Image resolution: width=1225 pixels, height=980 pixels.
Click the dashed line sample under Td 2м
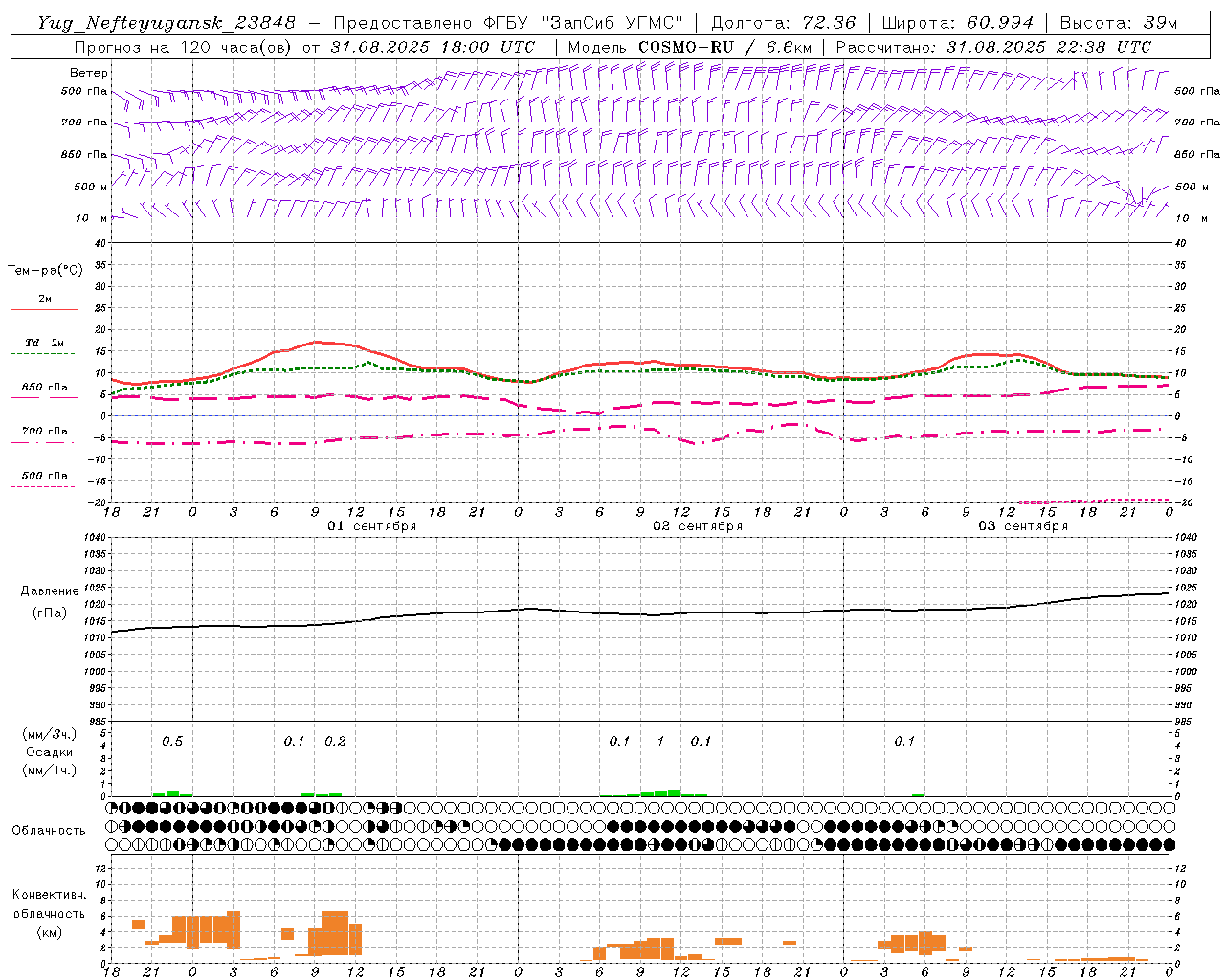click(42, 353)
